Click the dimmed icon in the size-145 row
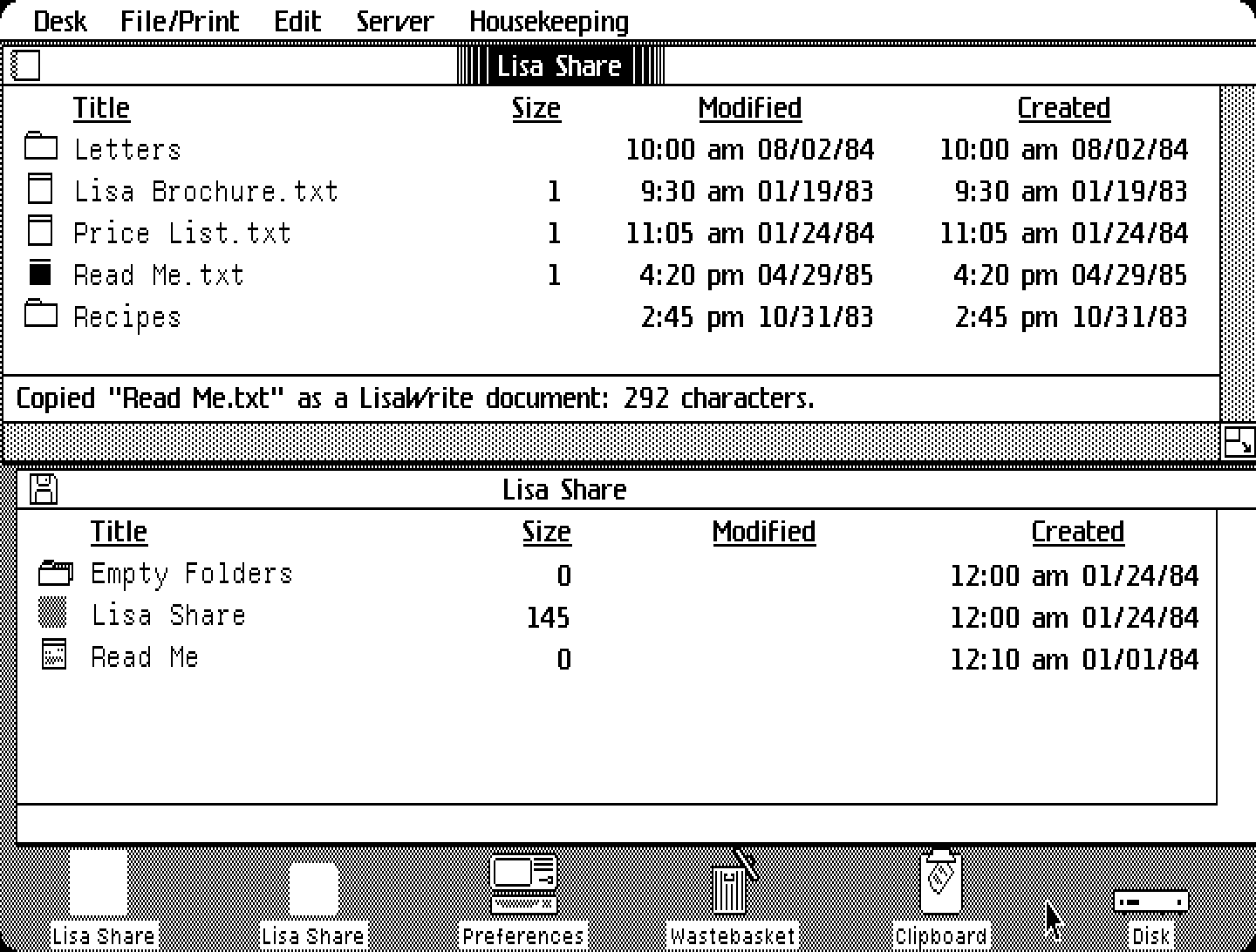 point(53,613)
